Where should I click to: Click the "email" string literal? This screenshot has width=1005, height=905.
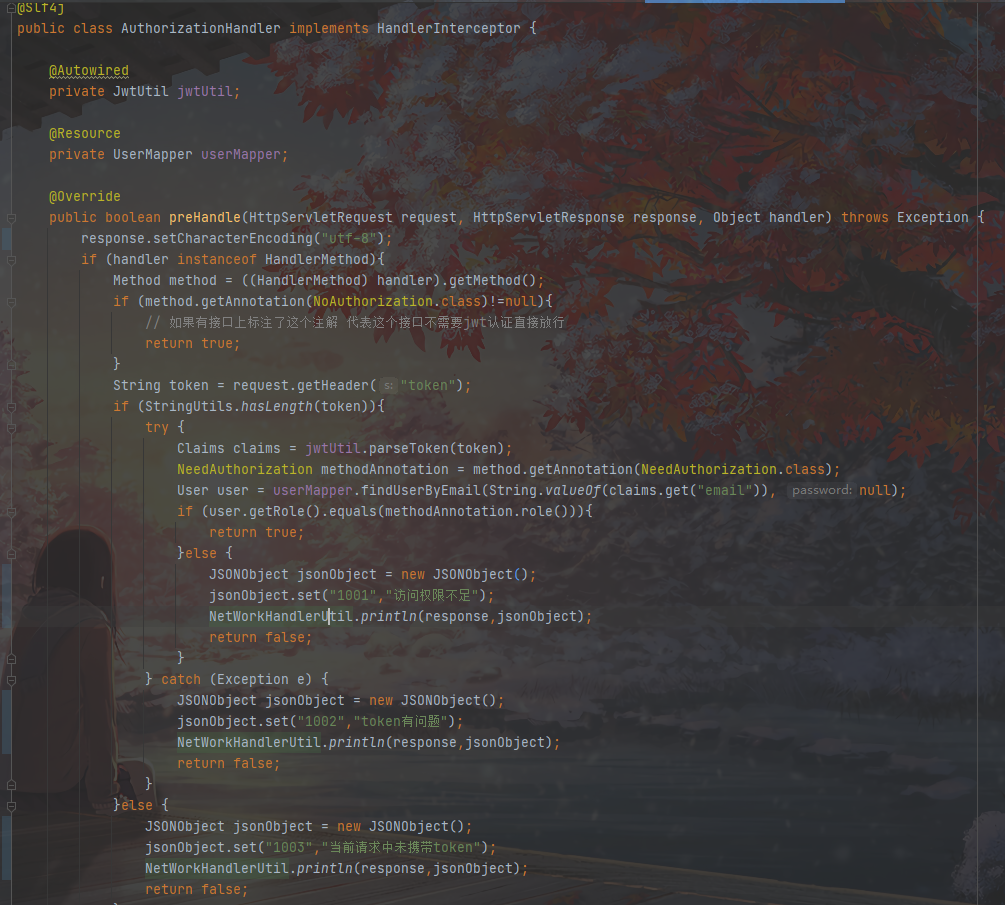click(x=724, y=490)
